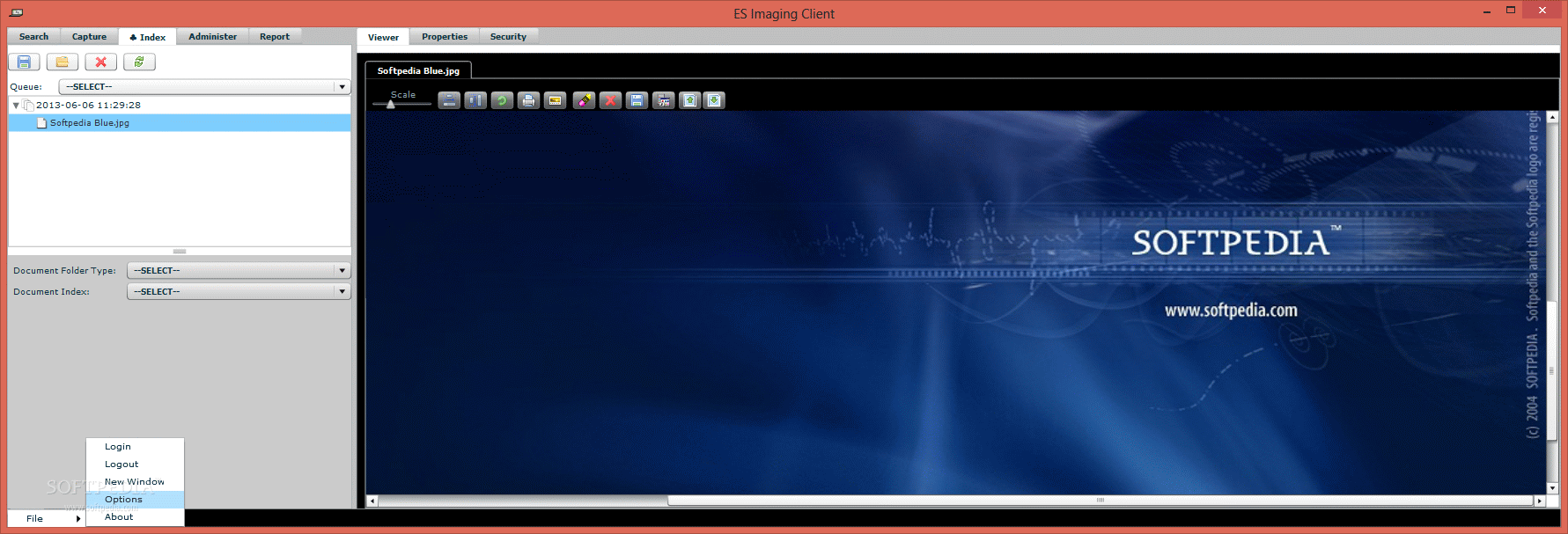The image size is (1568, 534).
Task: Open the Report tab
Action: [275, 37]
